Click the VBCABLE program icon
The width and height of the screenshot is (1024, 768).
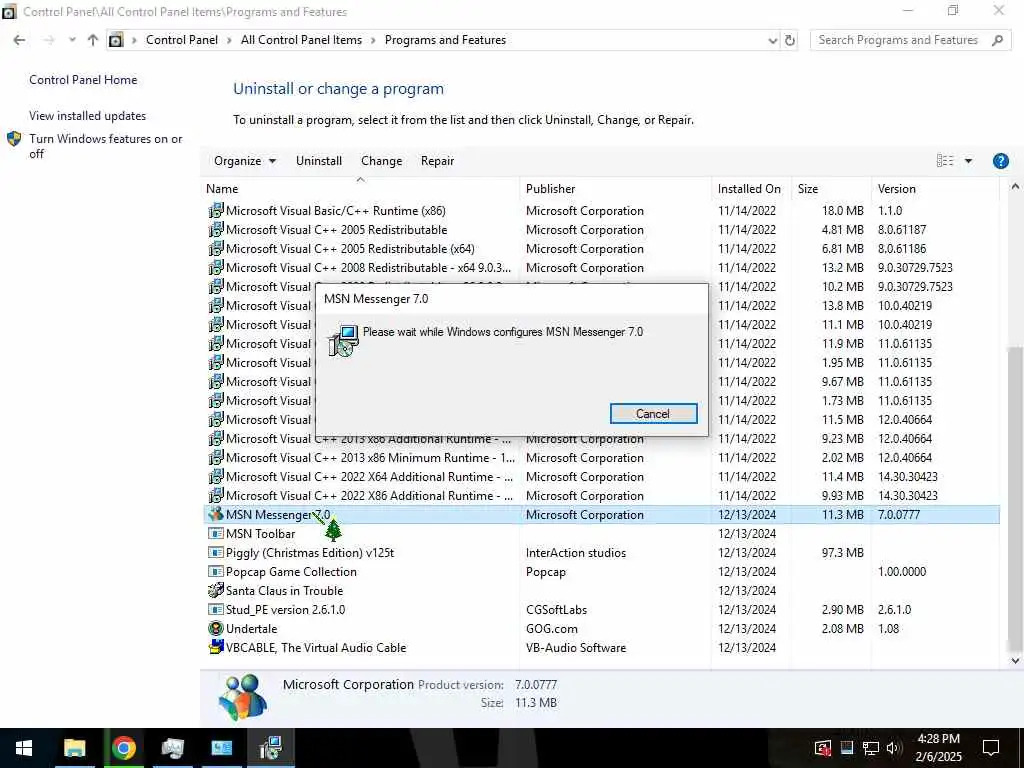point(216,647)
